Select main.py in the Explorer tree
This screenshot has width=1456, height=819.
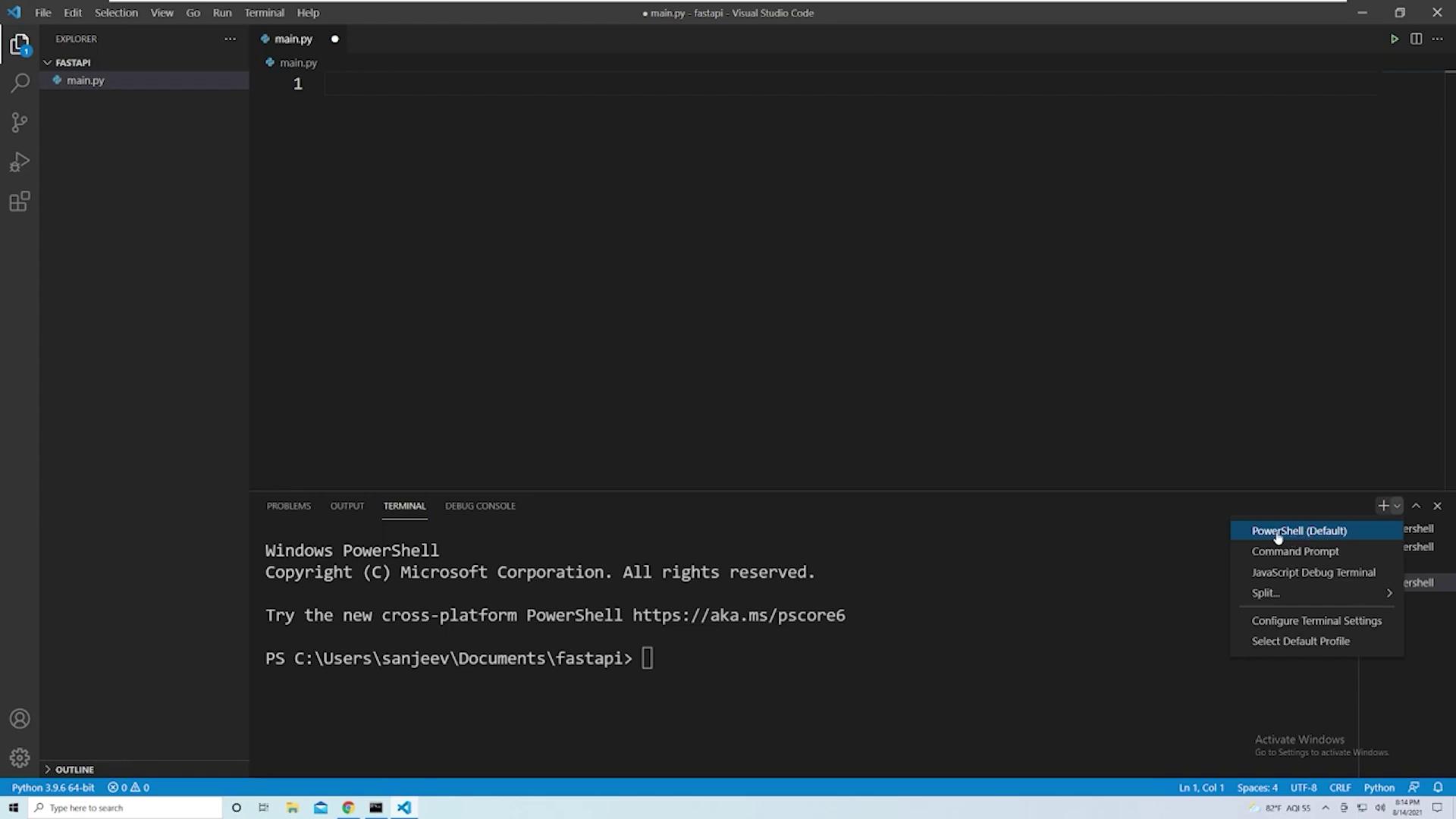click(85, 80)
